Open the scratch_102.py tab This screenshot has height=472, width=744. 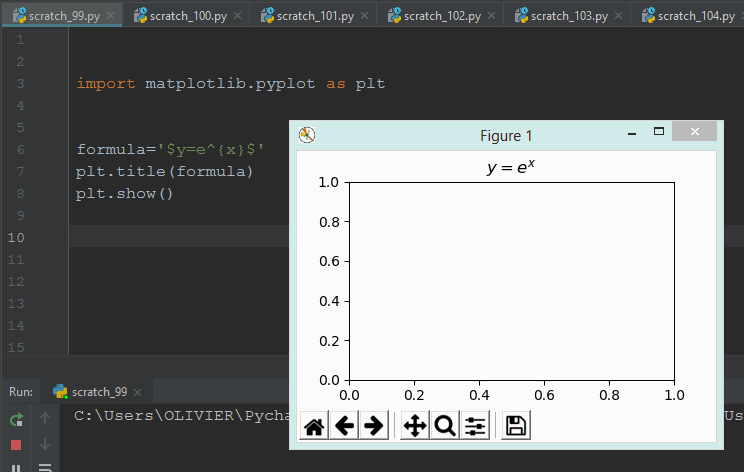[x=442, y=16]
